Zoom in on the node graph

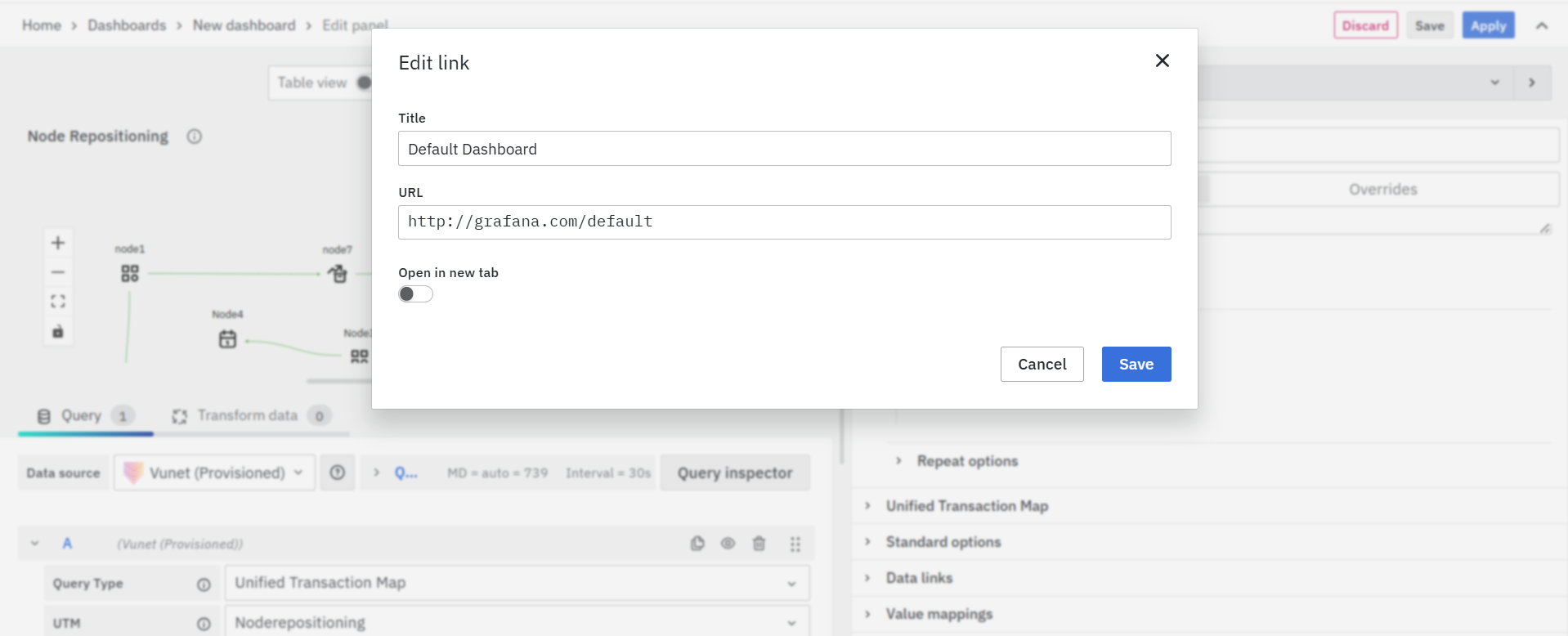point(58,243)
